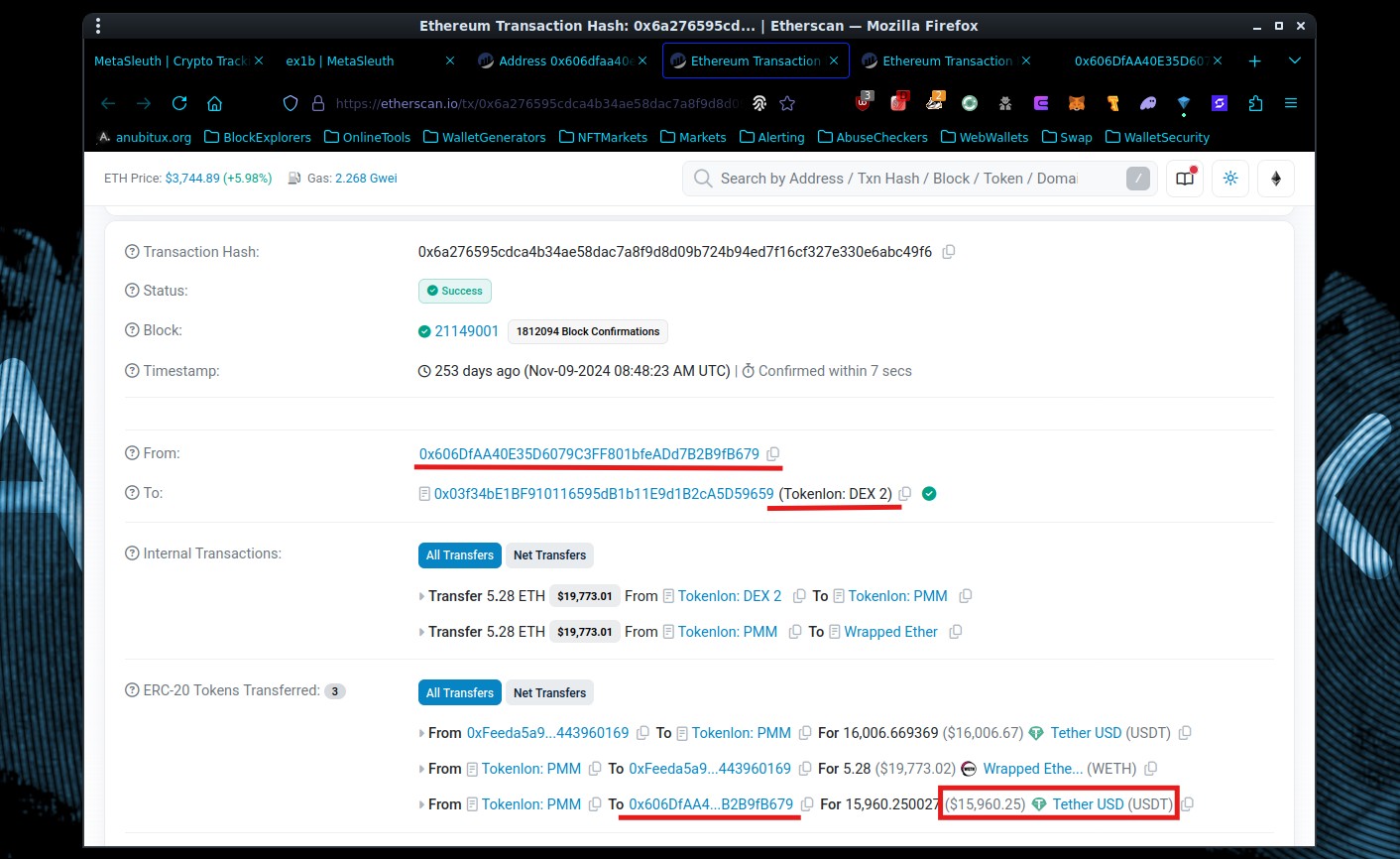Click the Gas: 2.268 Gwei value
1400x859 pixels.
tap(366, 179)
